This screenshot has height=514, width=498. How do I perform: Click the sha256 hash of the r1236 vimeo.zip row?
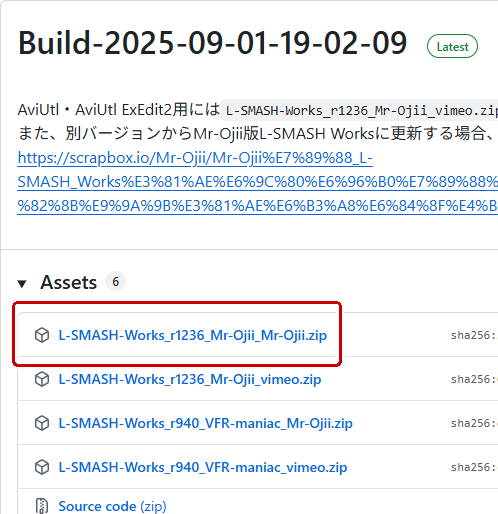pyautogui.click(x=474, y=379)
